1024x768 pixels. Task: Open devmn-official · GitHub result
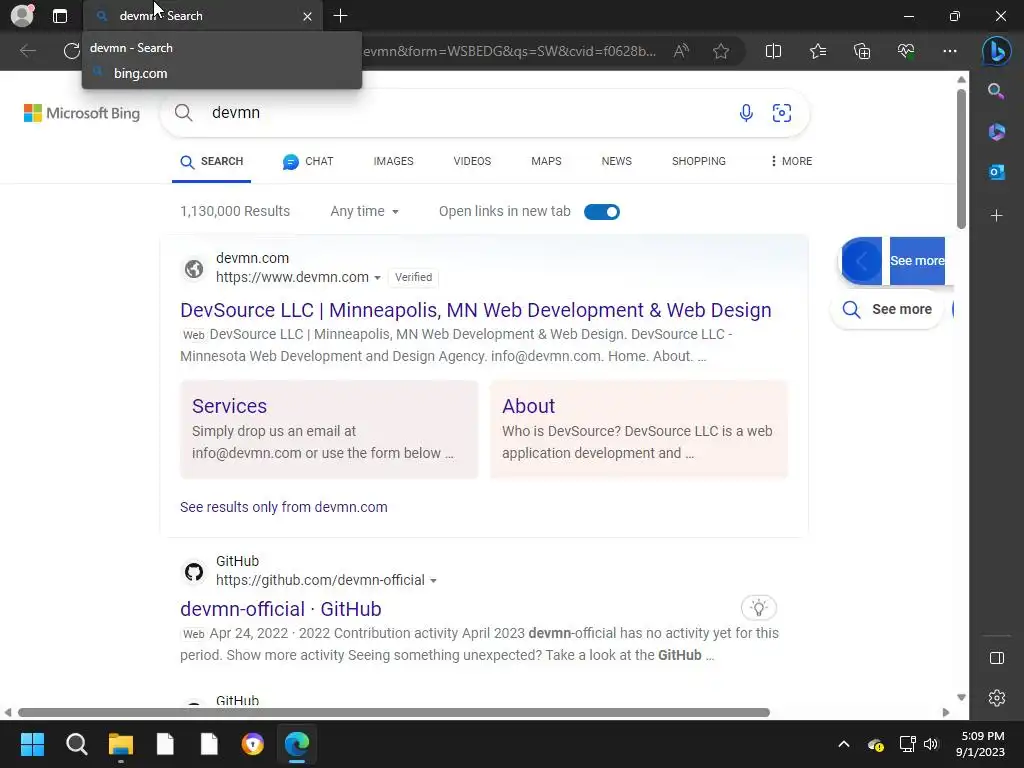281,609
